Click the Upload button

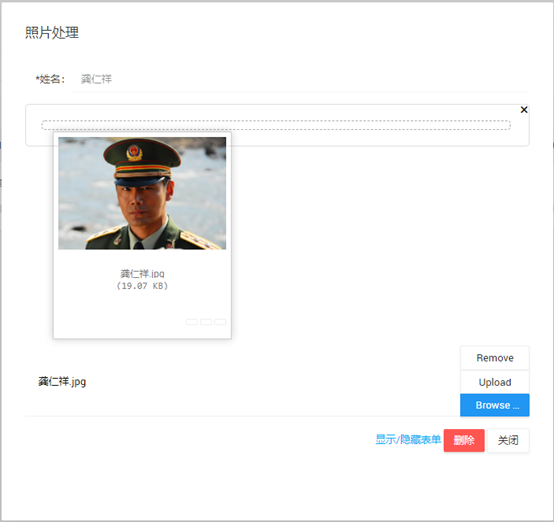click(x=495, y=382)
